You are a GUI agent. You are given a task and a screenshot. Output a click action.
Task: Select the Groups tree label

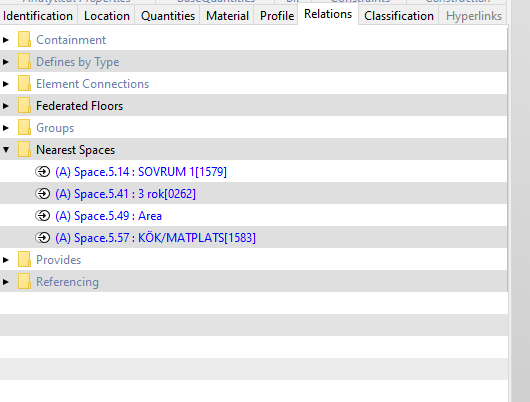[x=55, y=128]
